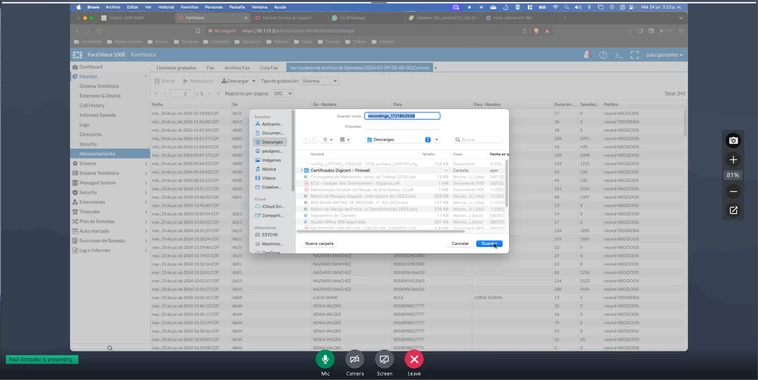Open the Registros por página 500 dropdown
The height and width of the screenshot is (380, 758).
click(282, 93)
